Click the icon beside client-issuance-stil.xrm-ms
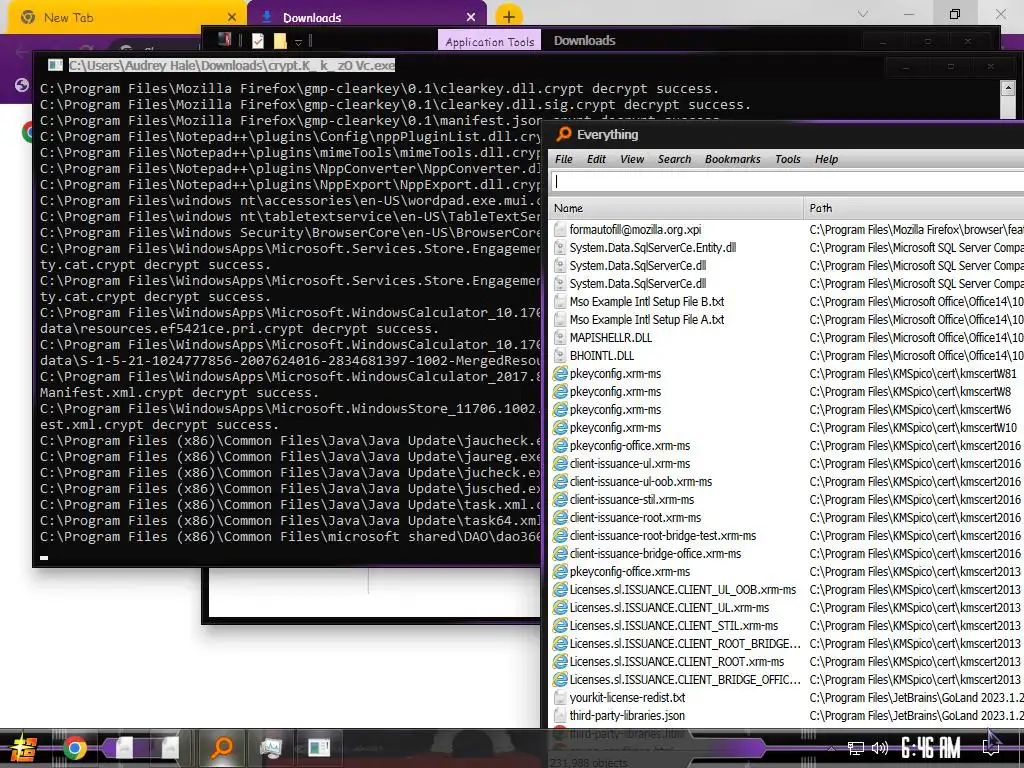Viewport: 1024px width, 768px height. coord(560,500)
